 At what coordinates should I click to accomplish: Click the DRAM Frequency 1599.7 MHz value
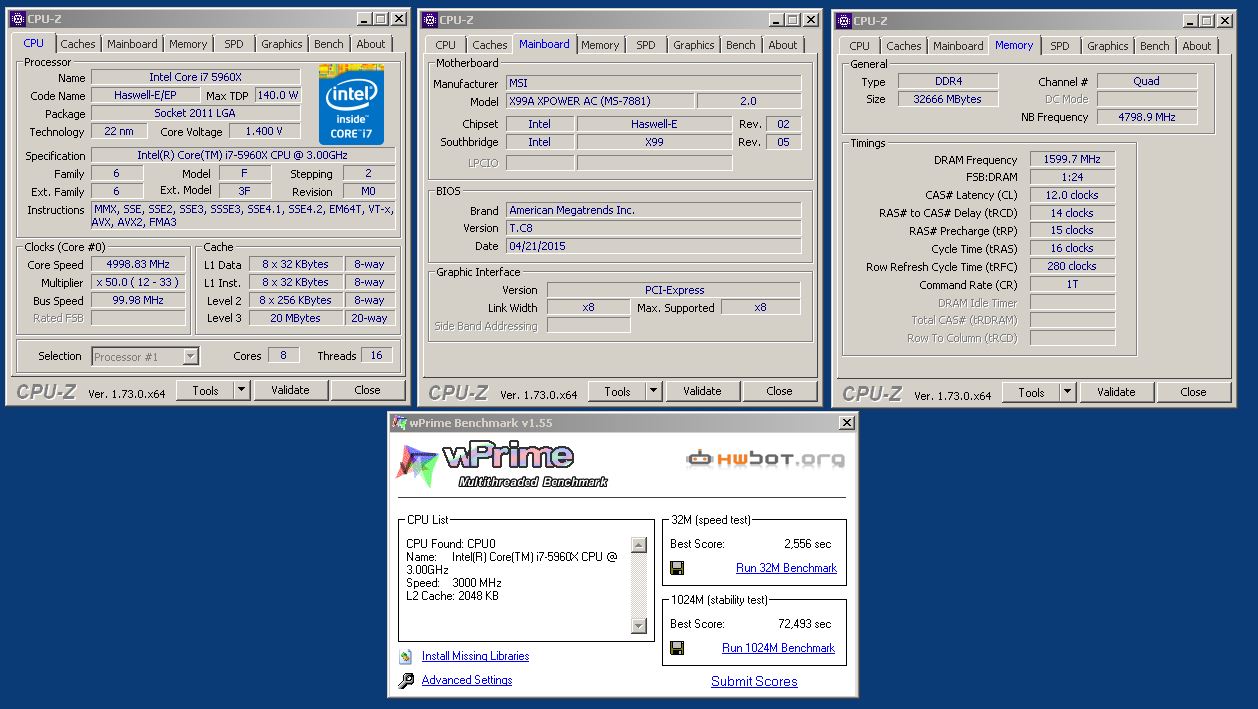(1072, 159)
